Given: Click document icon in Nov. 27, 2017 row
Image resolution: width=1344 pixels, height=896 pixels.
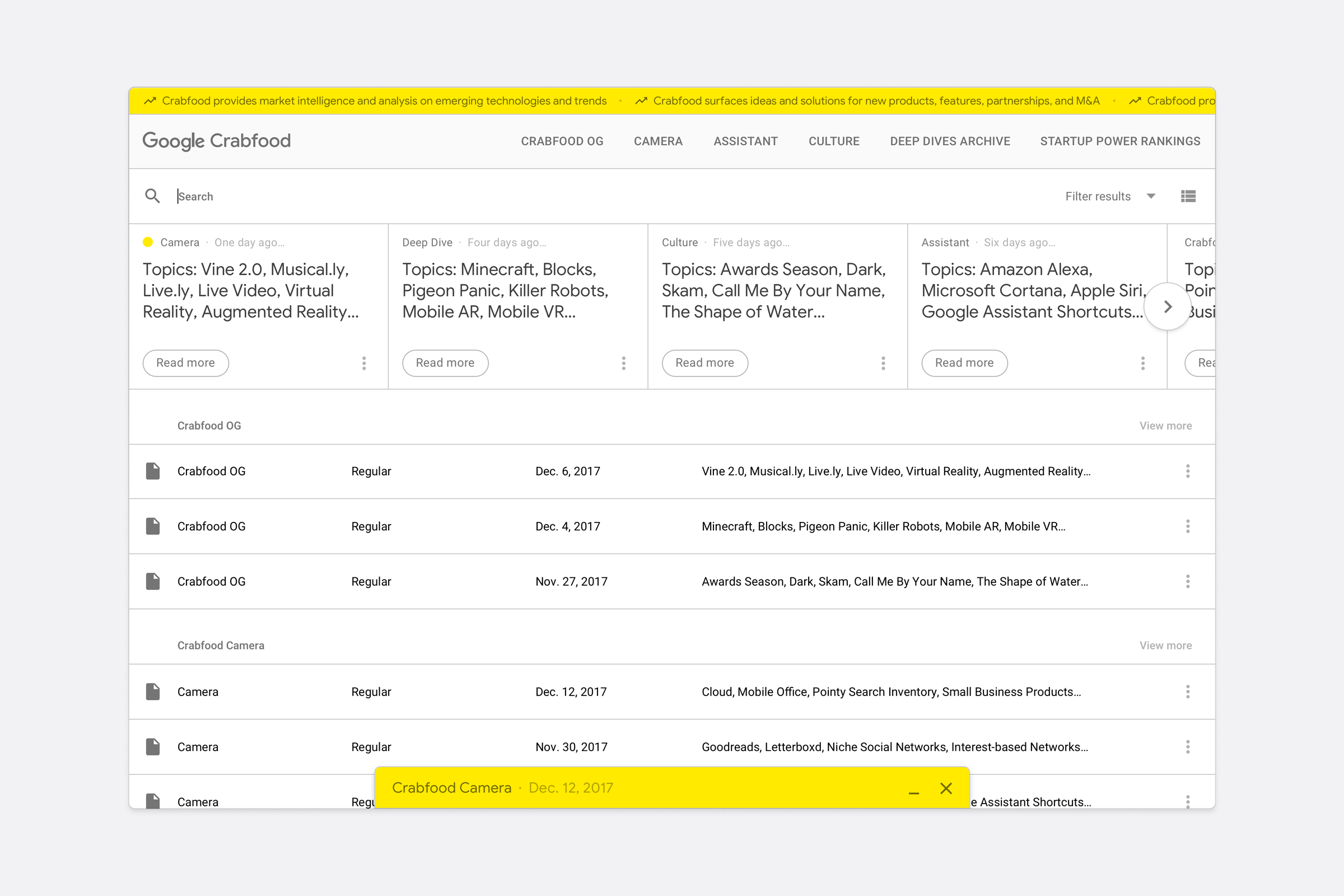Looking at the screenshot, I should point(152,582).
